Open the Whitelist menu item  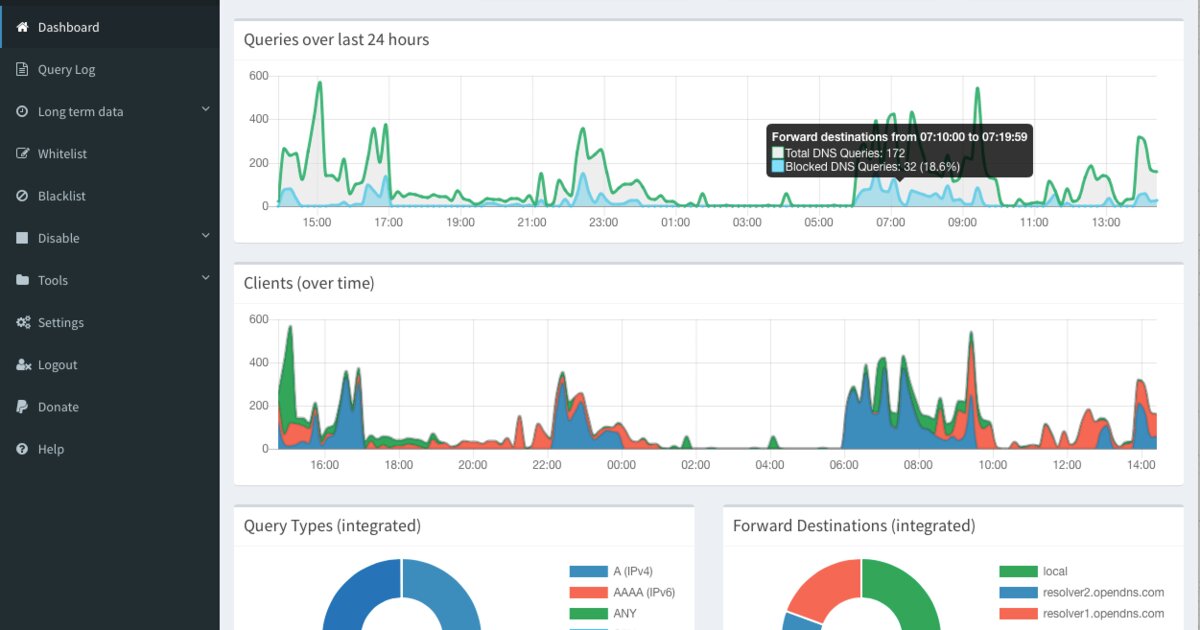110,153
